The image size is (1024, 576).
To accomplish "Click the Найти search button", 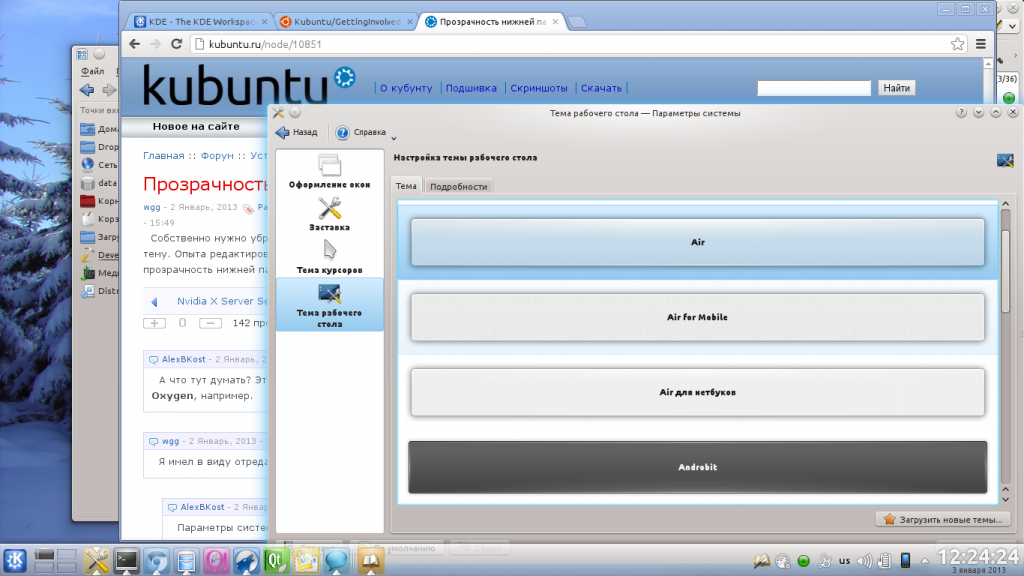I will (897, 88).
